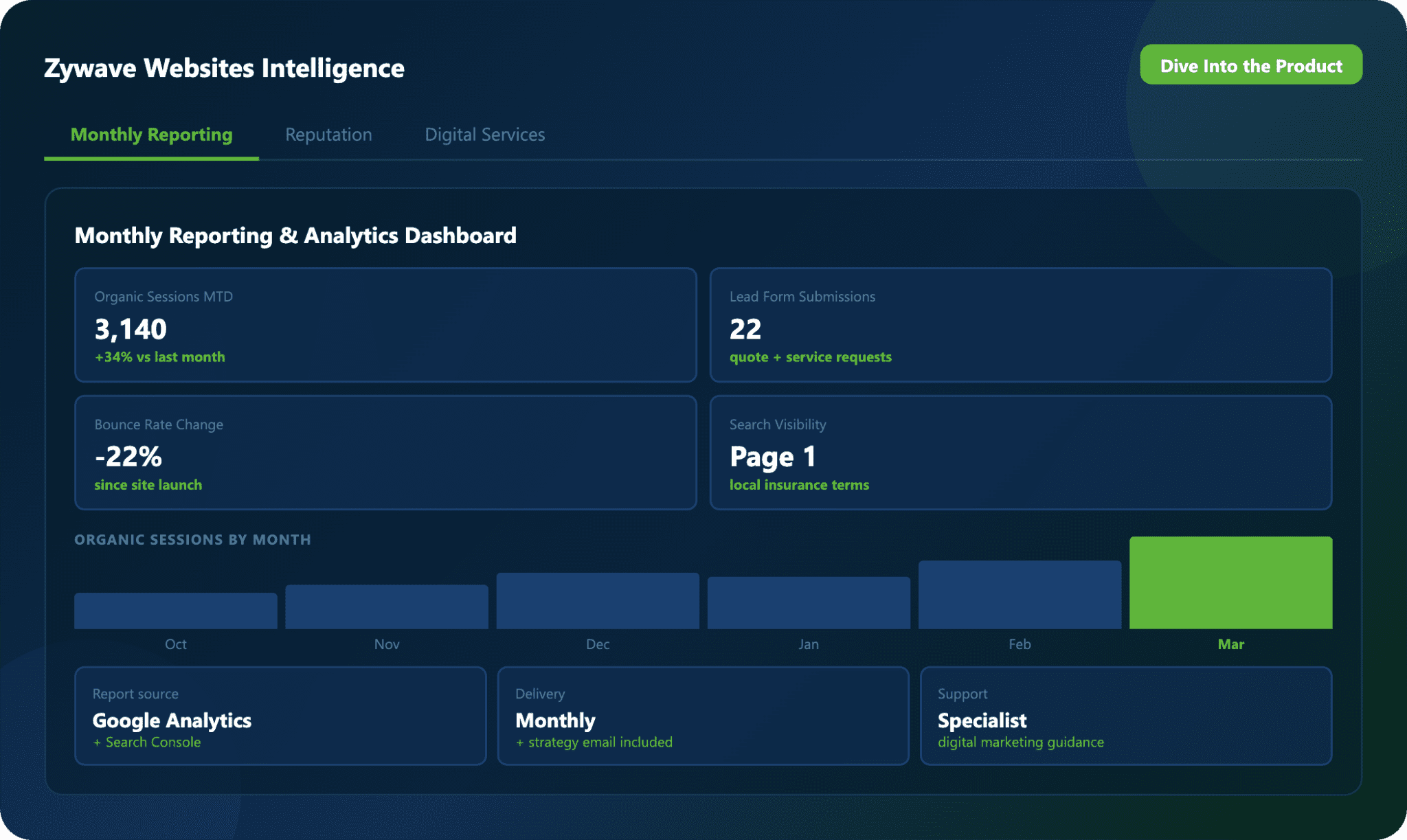Open the Google Analytics report source card

pyautogui.click(x=280, y=716)
